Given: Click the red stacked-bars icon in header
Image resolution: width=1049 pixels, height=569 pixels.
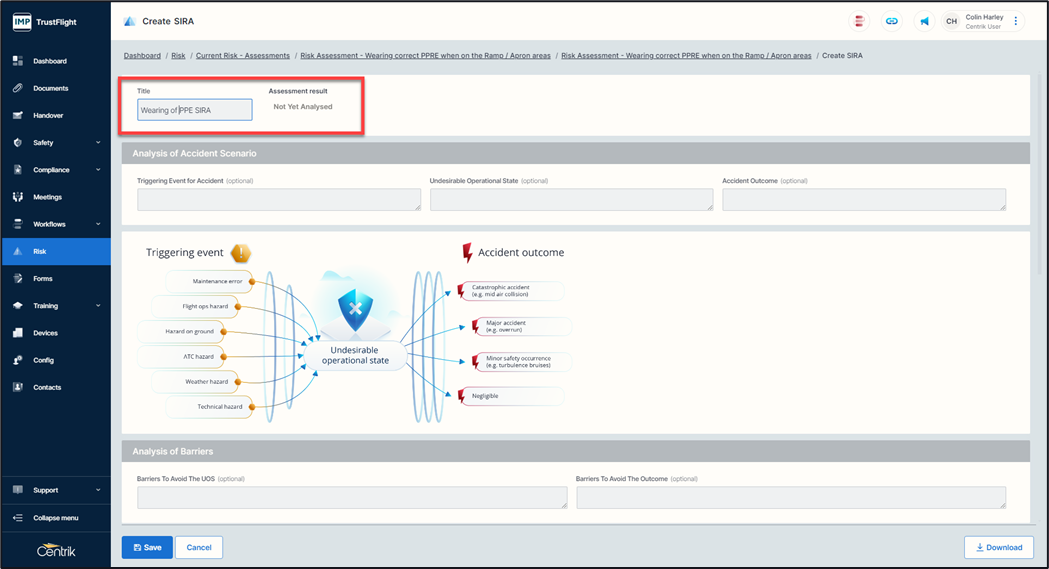Looking at the screenshot, I should pyautogui.click(x=859, y=21).
